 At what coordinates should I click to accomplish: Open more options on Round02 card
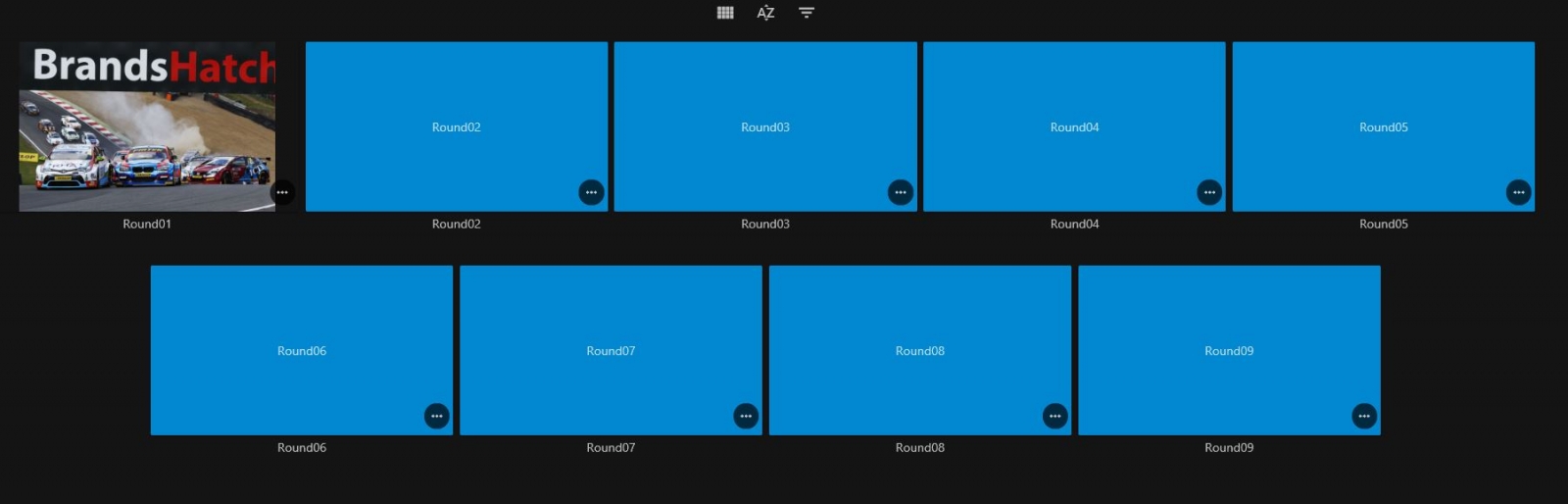click(x=591, y=192)
